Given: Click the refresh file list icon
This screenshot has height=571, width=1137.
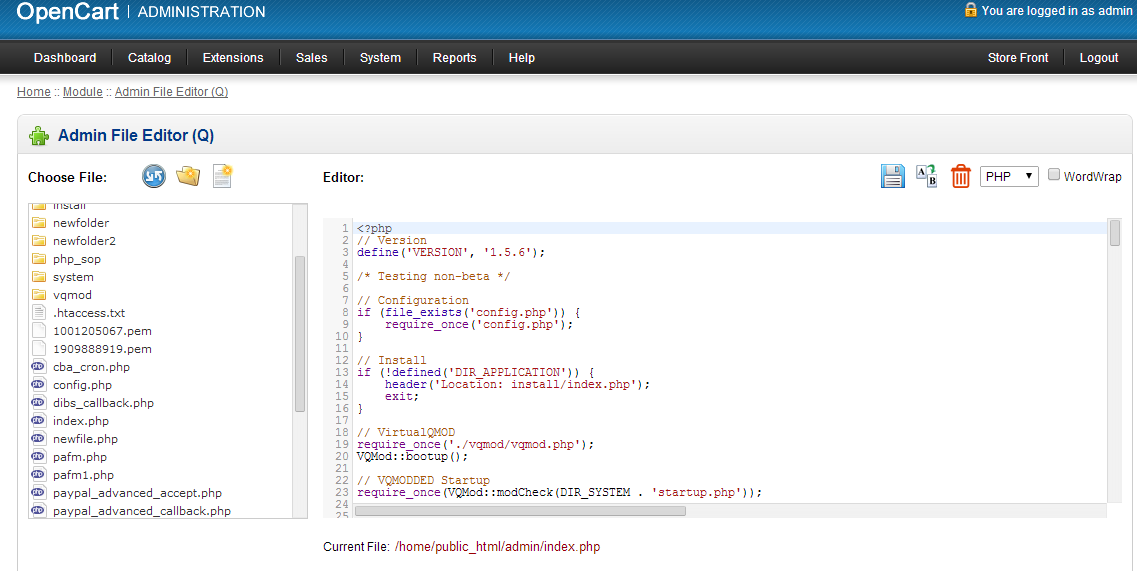Looking at the screenshot, I should point(154,176).
